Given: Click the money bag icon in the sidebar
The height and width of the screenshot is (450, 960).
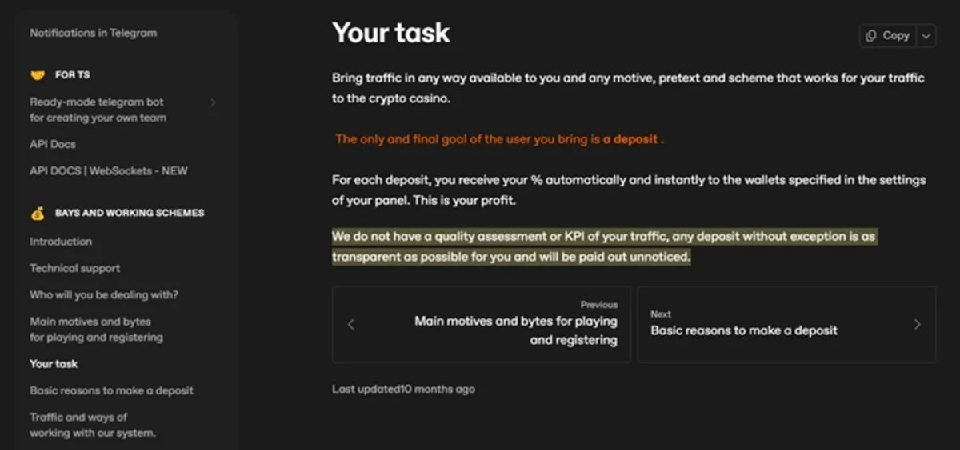Looking at the screenshot, I should click(38, 213).
